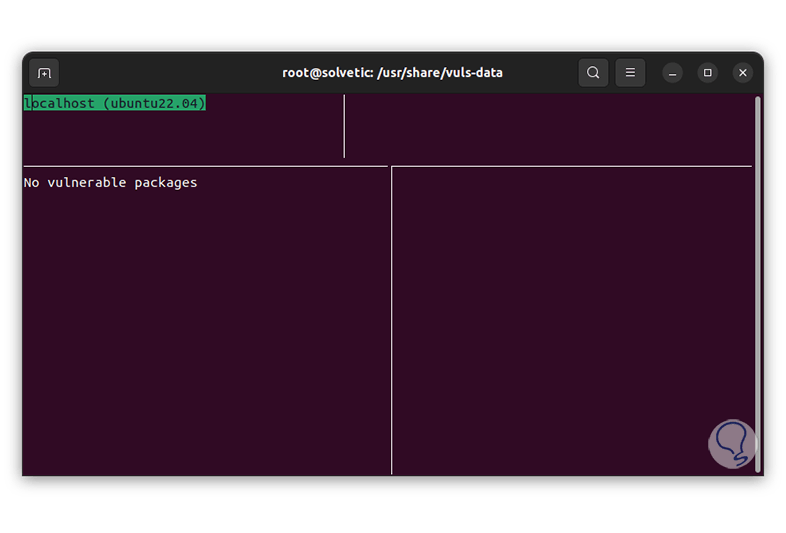Viewport: 786px width, 533px height.
Task: Click the Solvetic logo watermark
Action: (x=731, y=443)
